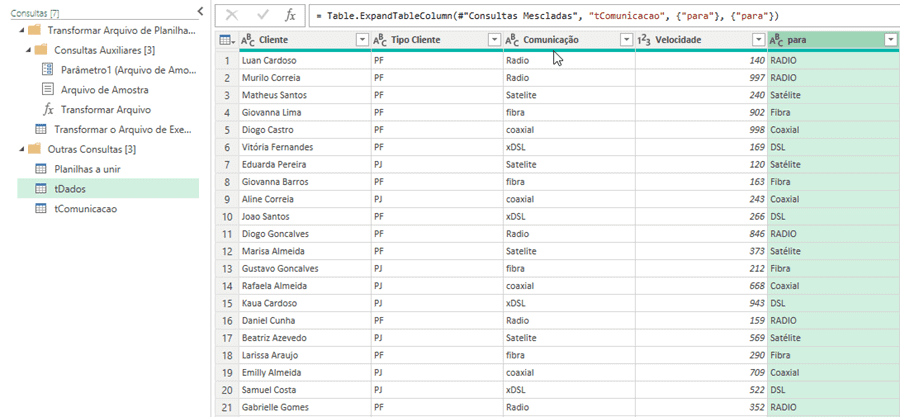Screen dimensions: 900x417
Task: Open the para column filter dropdown
Action: point(890,40)
